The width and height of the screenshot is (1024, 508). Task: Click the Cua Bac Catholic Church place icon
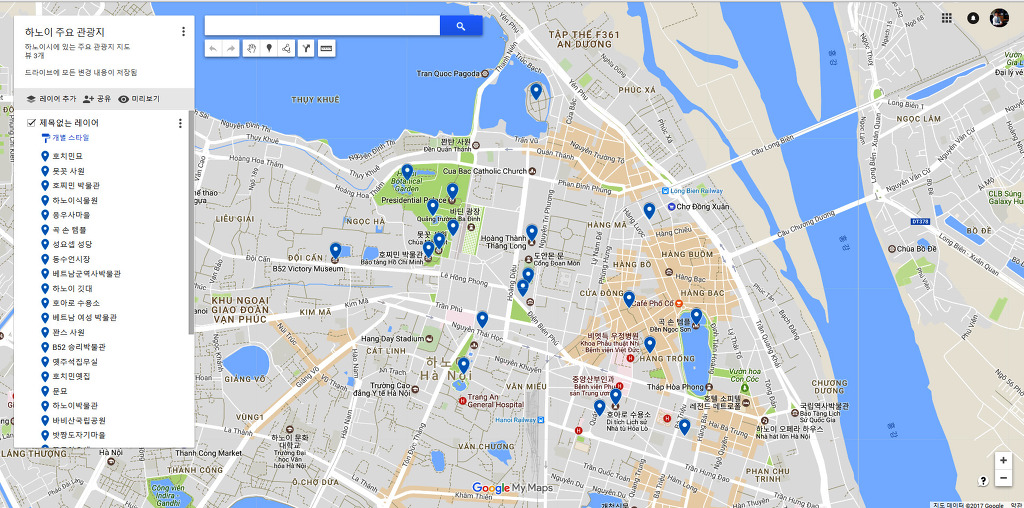(x=533, y=171)
